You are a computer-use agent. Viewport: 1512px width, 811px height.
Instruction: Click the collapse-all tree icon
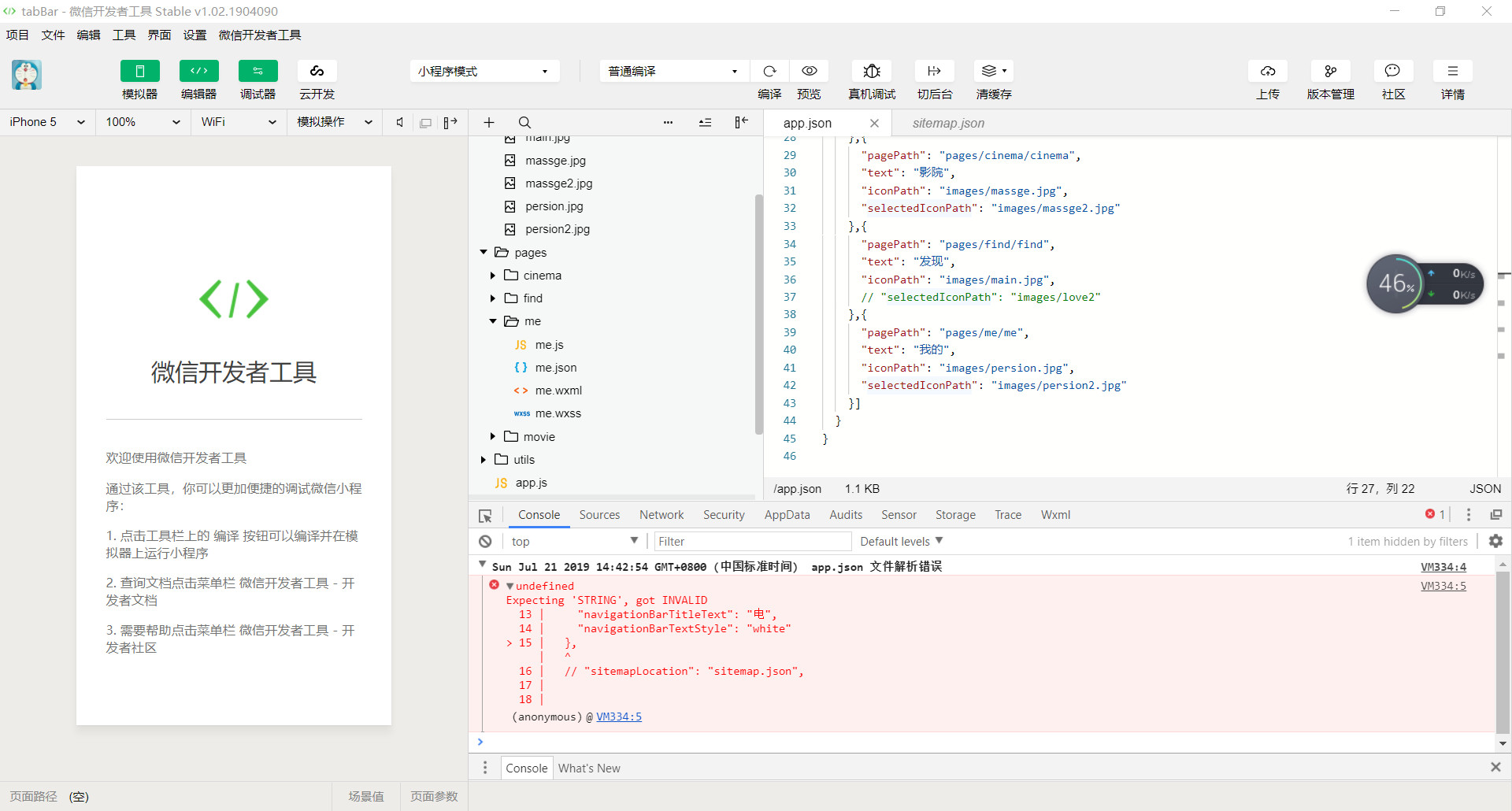click(705, 122)
